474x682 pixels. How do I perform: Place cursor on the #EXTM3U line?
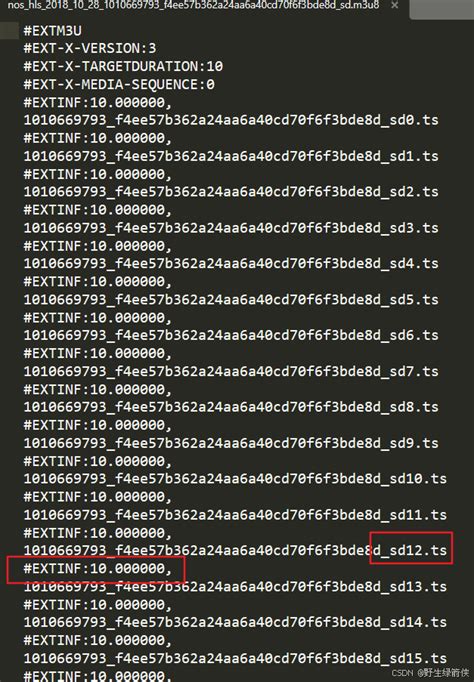(53, 31)
